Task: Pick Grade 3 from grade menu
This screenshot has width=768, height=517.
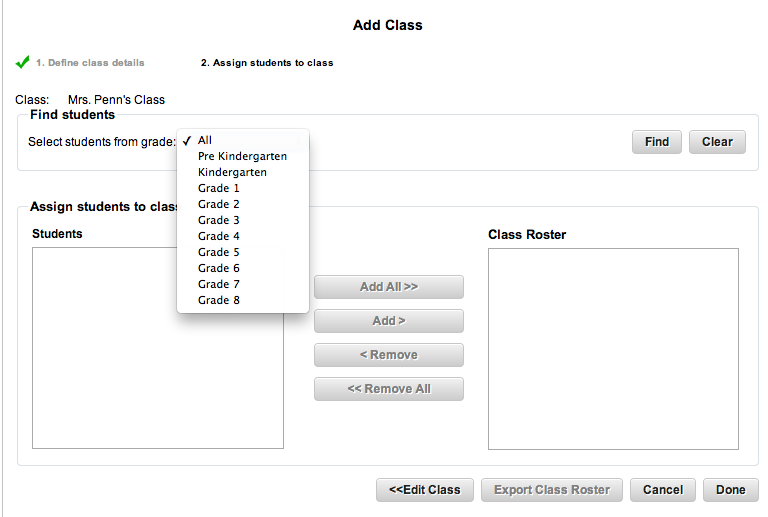Action: coord(219,220)
